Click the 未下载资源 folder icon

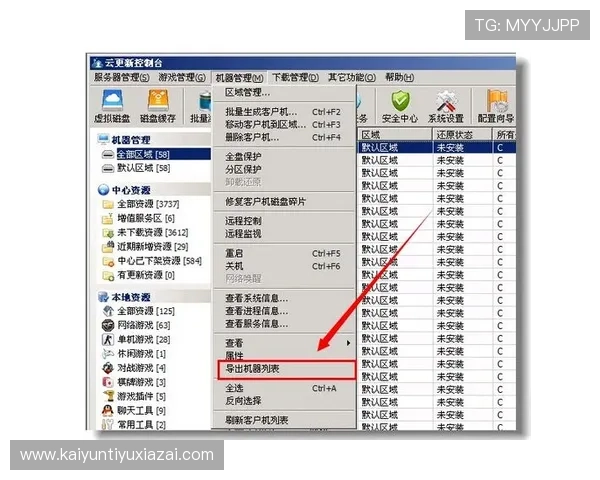[x=108, y=233]
